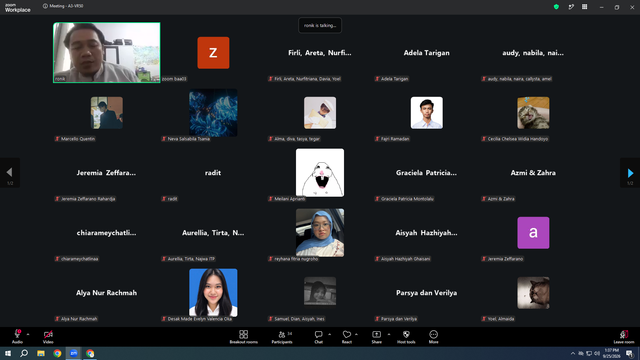Image resolution: width=640 pixels, height=360 pixels.
Task: Select Desak Made Evelyn Valencia Oka's photo
Action: tap(213, 293)
